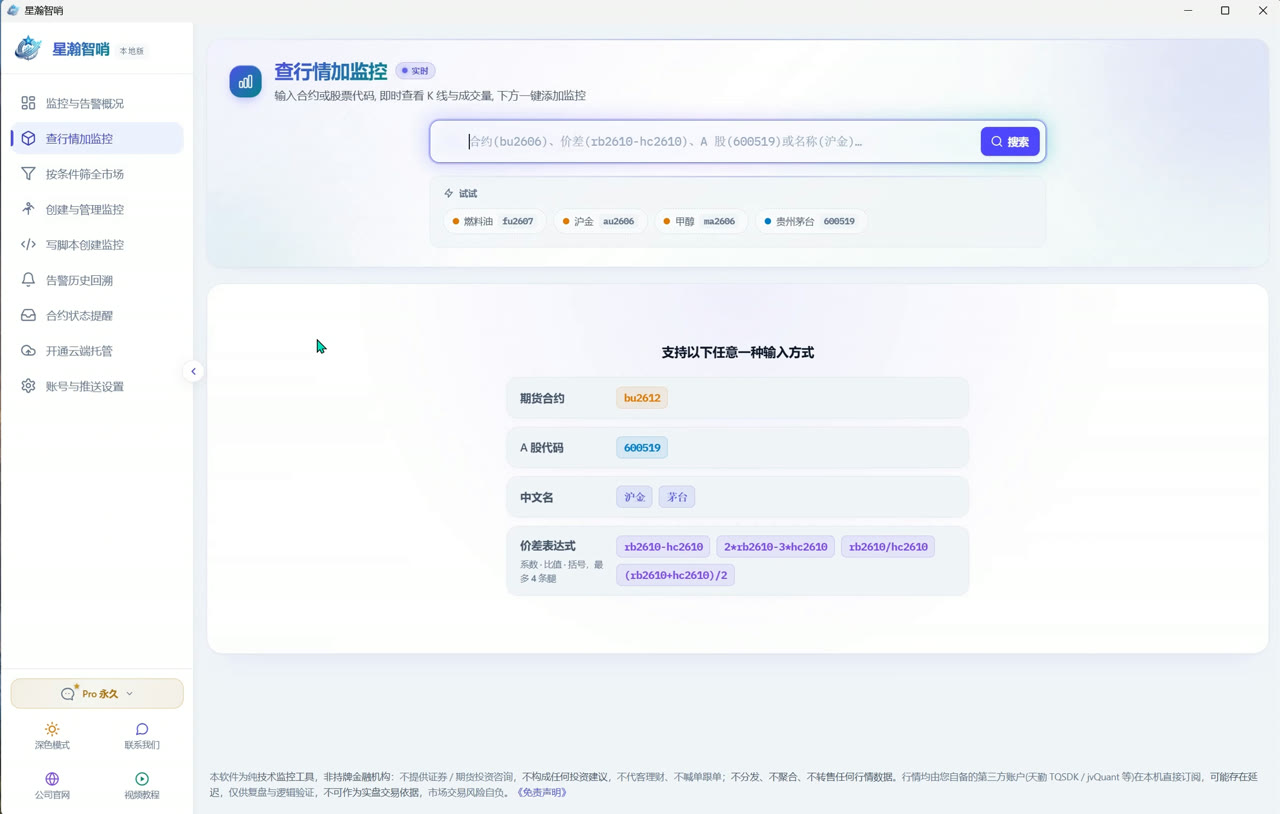Click the chat bubble icon for 联系我们
Viewport: 1280px width, 814px height.
(x=142, y=729)
